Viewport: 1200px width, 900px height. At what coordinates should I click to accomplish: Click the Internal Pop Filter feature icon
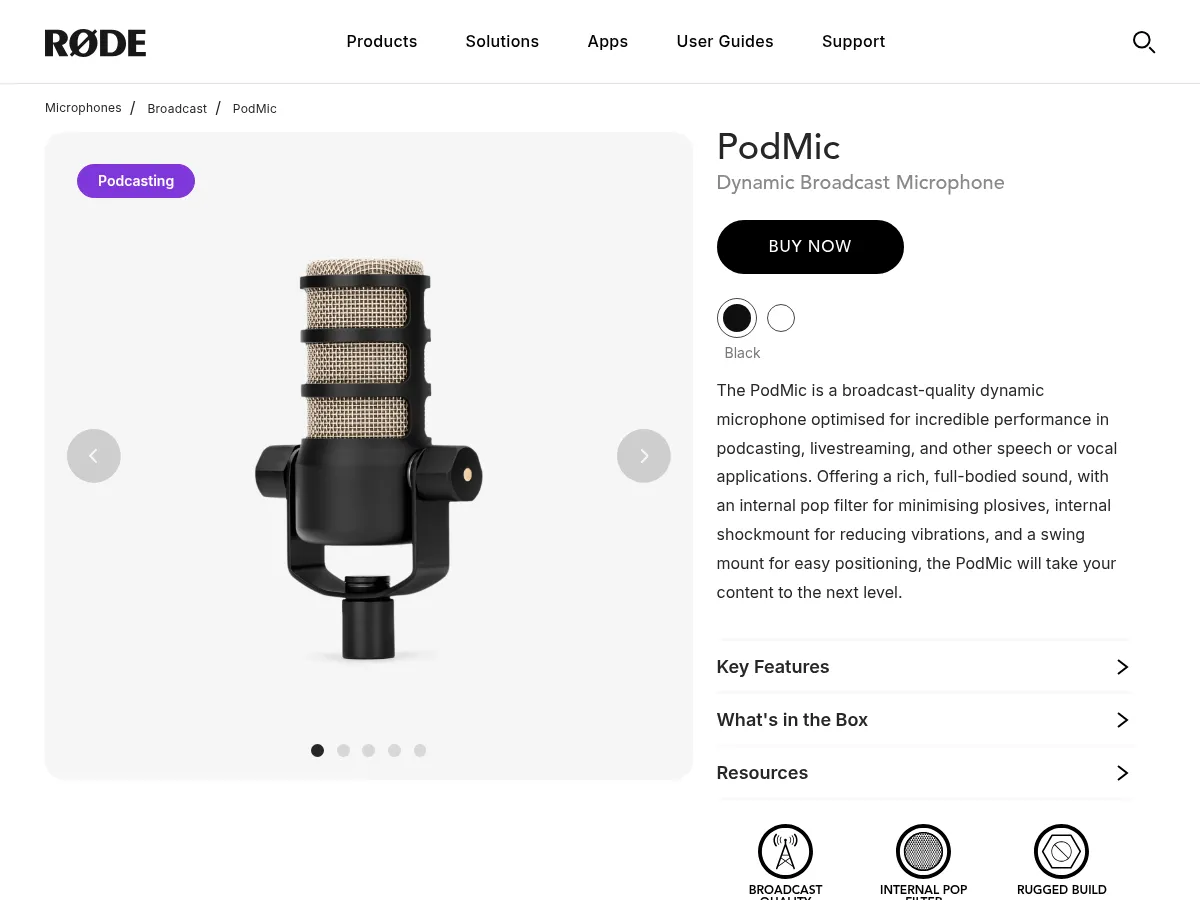(923, 851)
